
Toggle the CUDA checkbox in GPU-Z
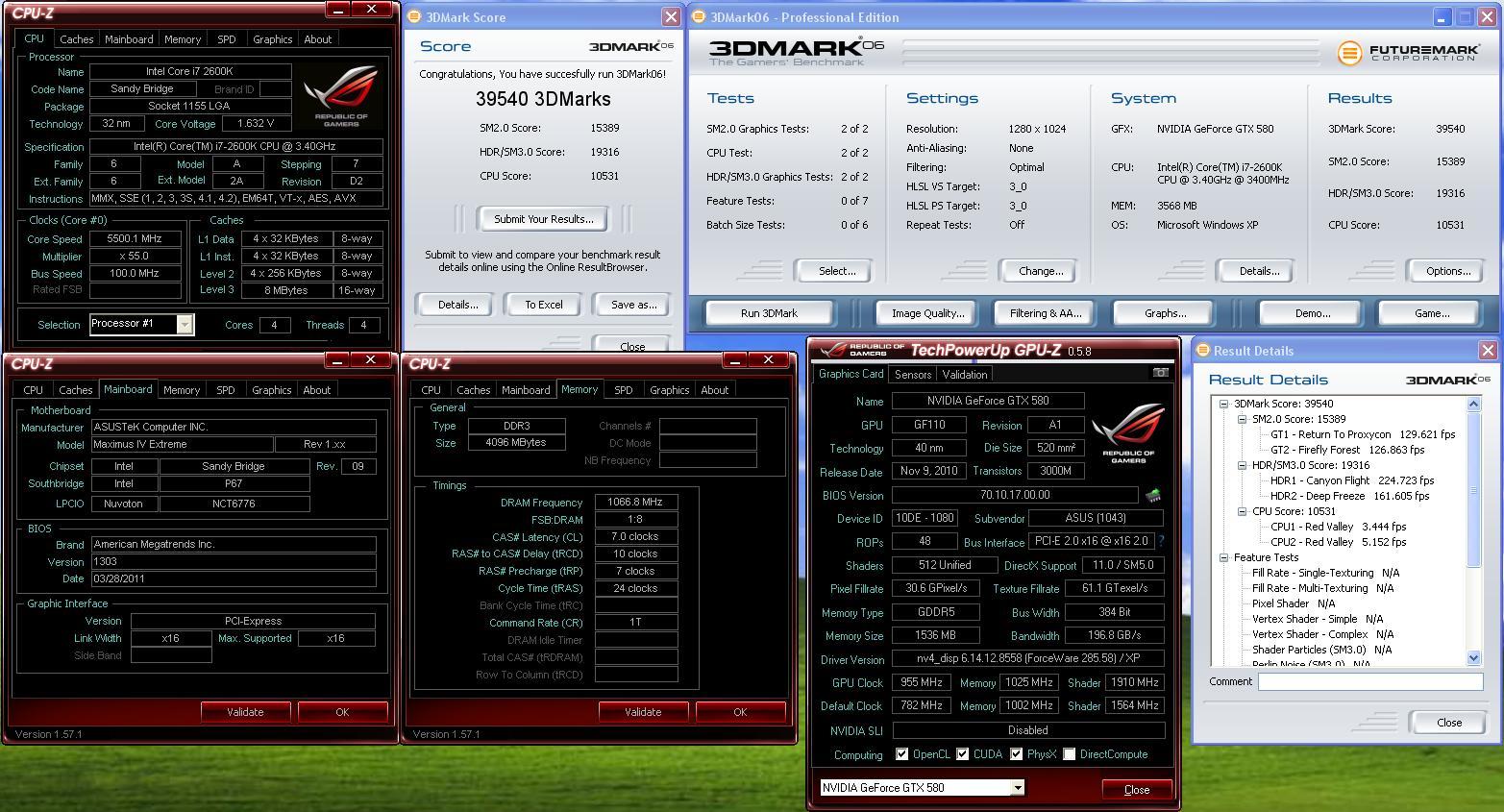[962, 754]
